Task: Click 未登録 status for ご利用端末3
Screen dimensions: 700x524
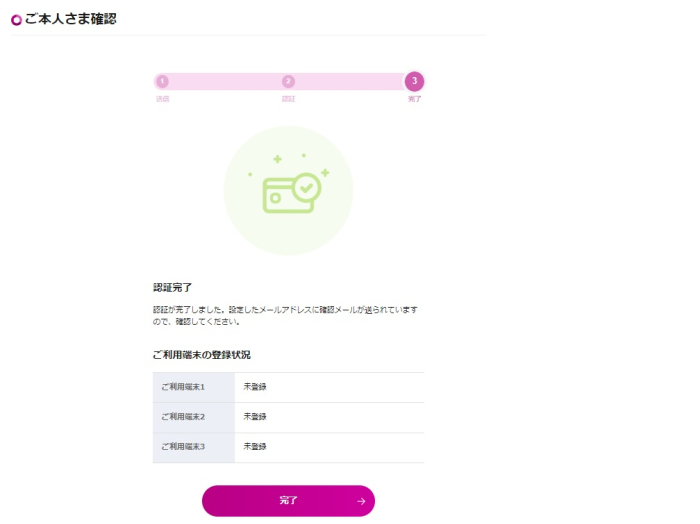Action: pos(255,446)
